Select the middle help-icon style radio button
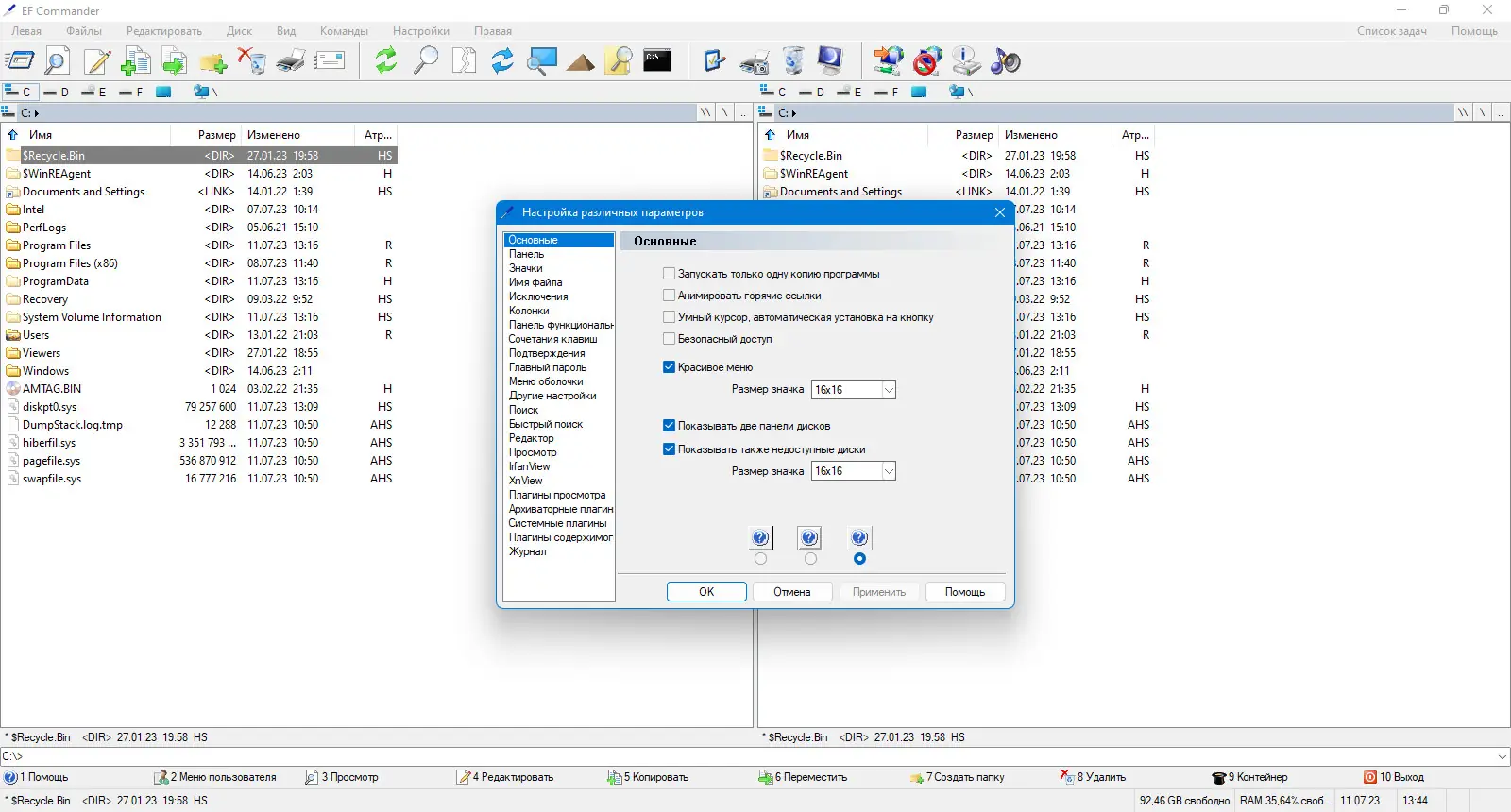Image resolution: width=1511 pixels, height=812 pixels. click(x=810, y=559)
